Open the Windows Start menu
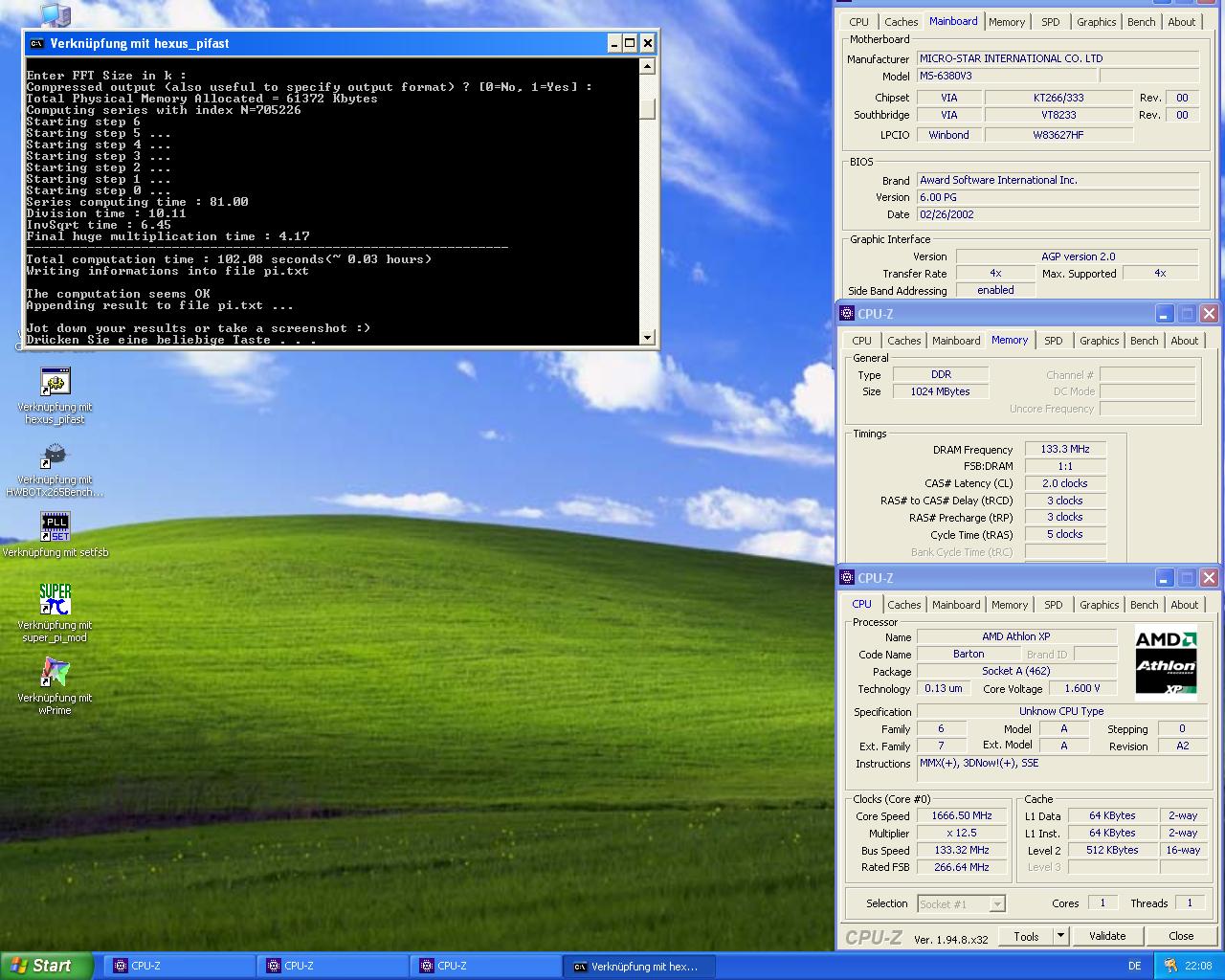 pyautogui.click(x=47, y=966)
